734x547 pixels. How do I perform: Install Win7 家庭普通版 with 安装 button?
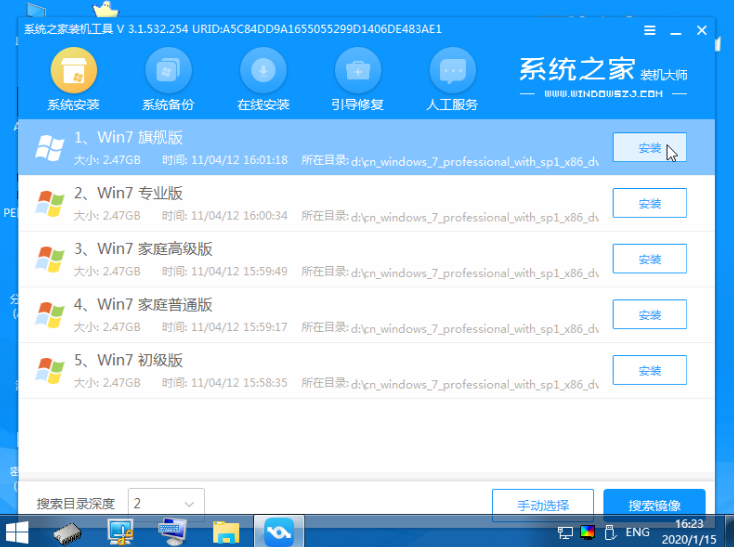tap(649, 314)
